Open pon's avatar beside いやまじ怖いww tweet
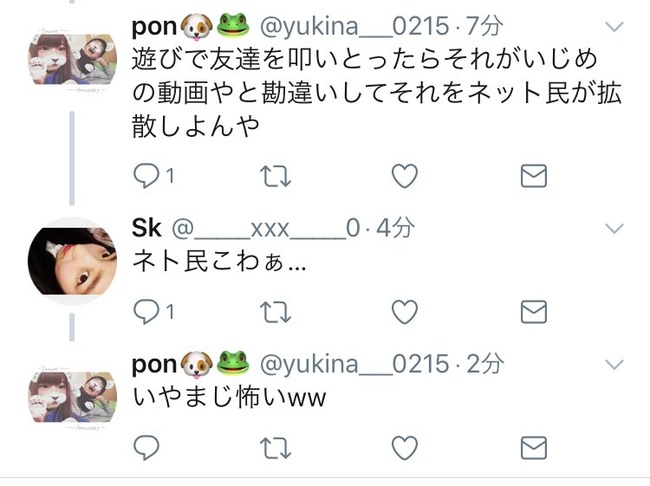The height and width of the screenshot is (486, 650). [x=72, y=397]
